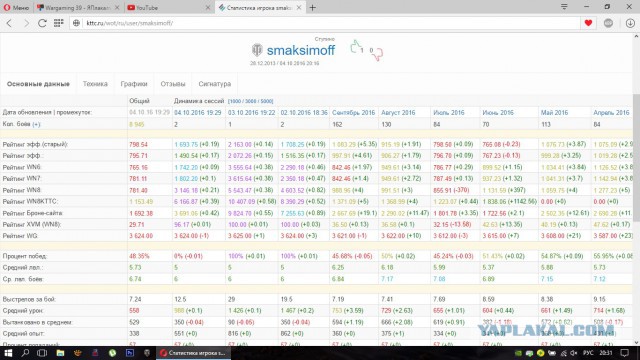Click the round gray icon beside the heart

(608, 23)
